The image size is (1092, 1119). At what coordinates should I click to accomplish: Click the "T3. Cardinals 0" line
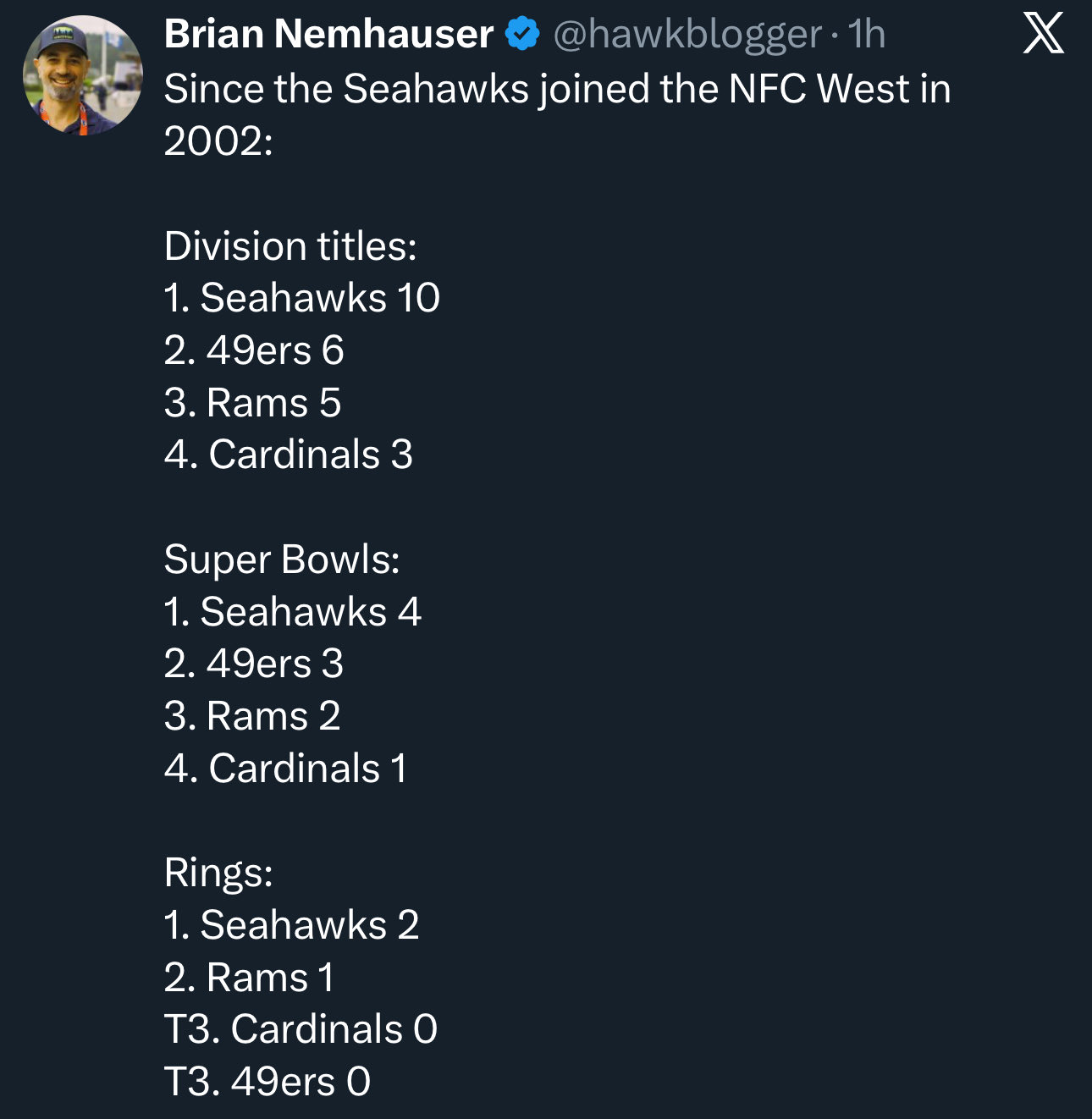pyautogui.click(x=301, y=1029)
